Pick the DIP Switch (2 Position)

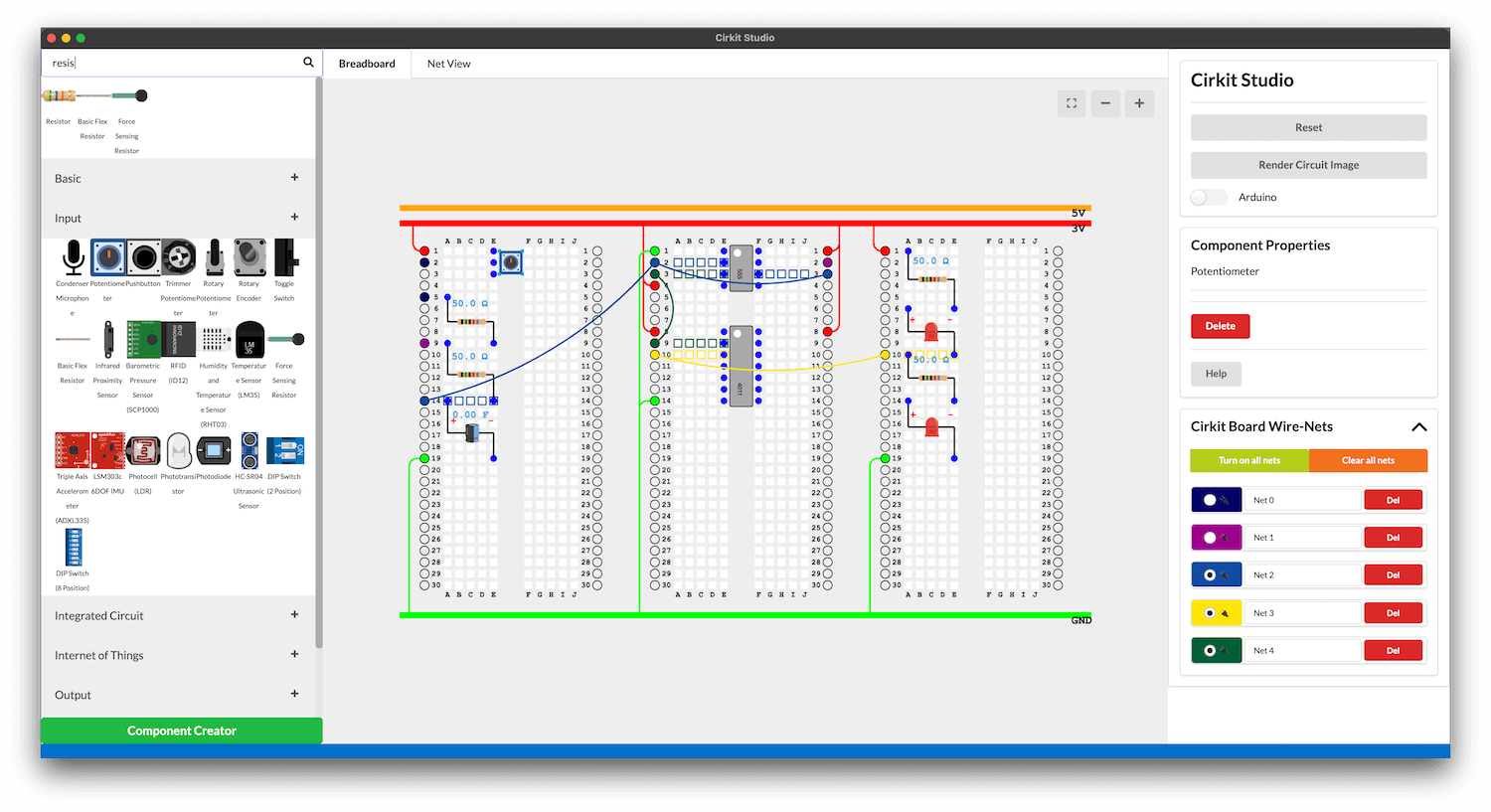coord(285,450)
